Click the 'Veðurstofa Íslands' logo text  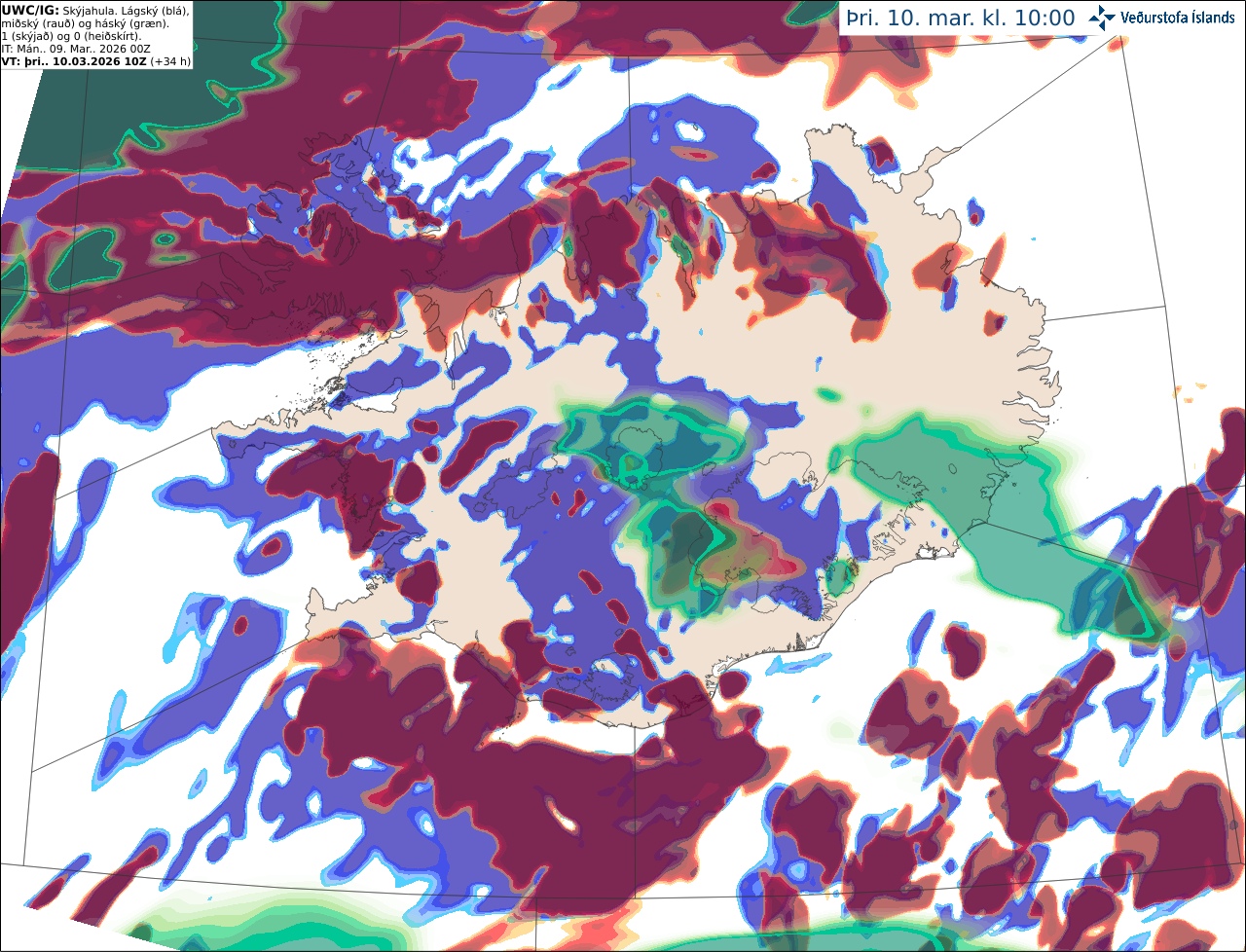pos(1178,18)
